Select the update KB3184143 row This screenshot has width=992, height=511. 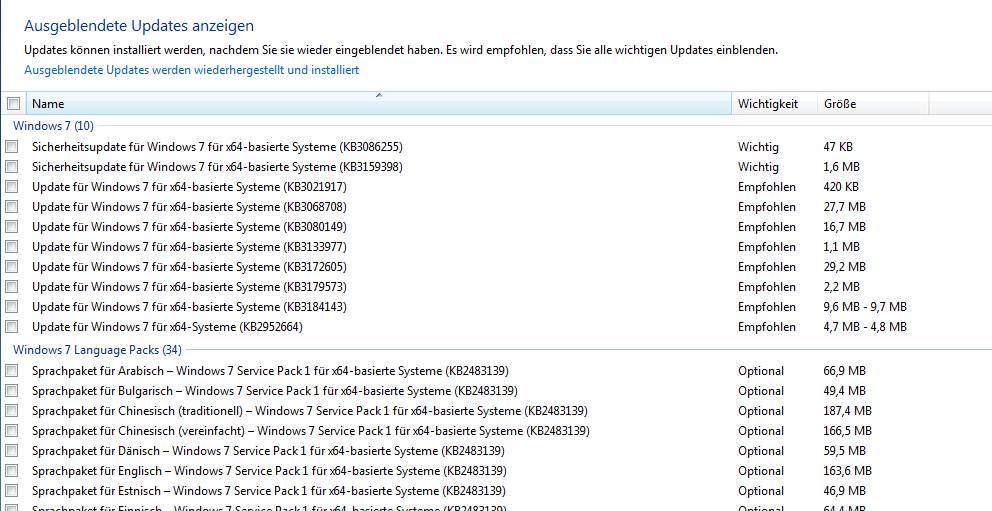tap(189, 307)
